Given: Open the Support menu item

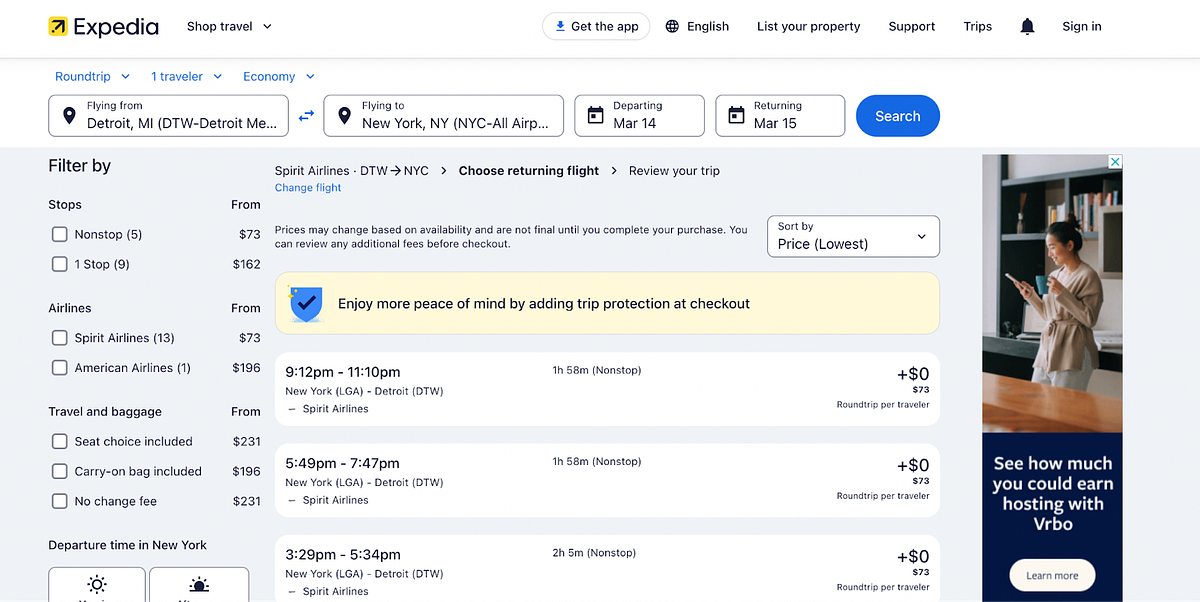Looking at the screenshot, I should coord(912,27).
